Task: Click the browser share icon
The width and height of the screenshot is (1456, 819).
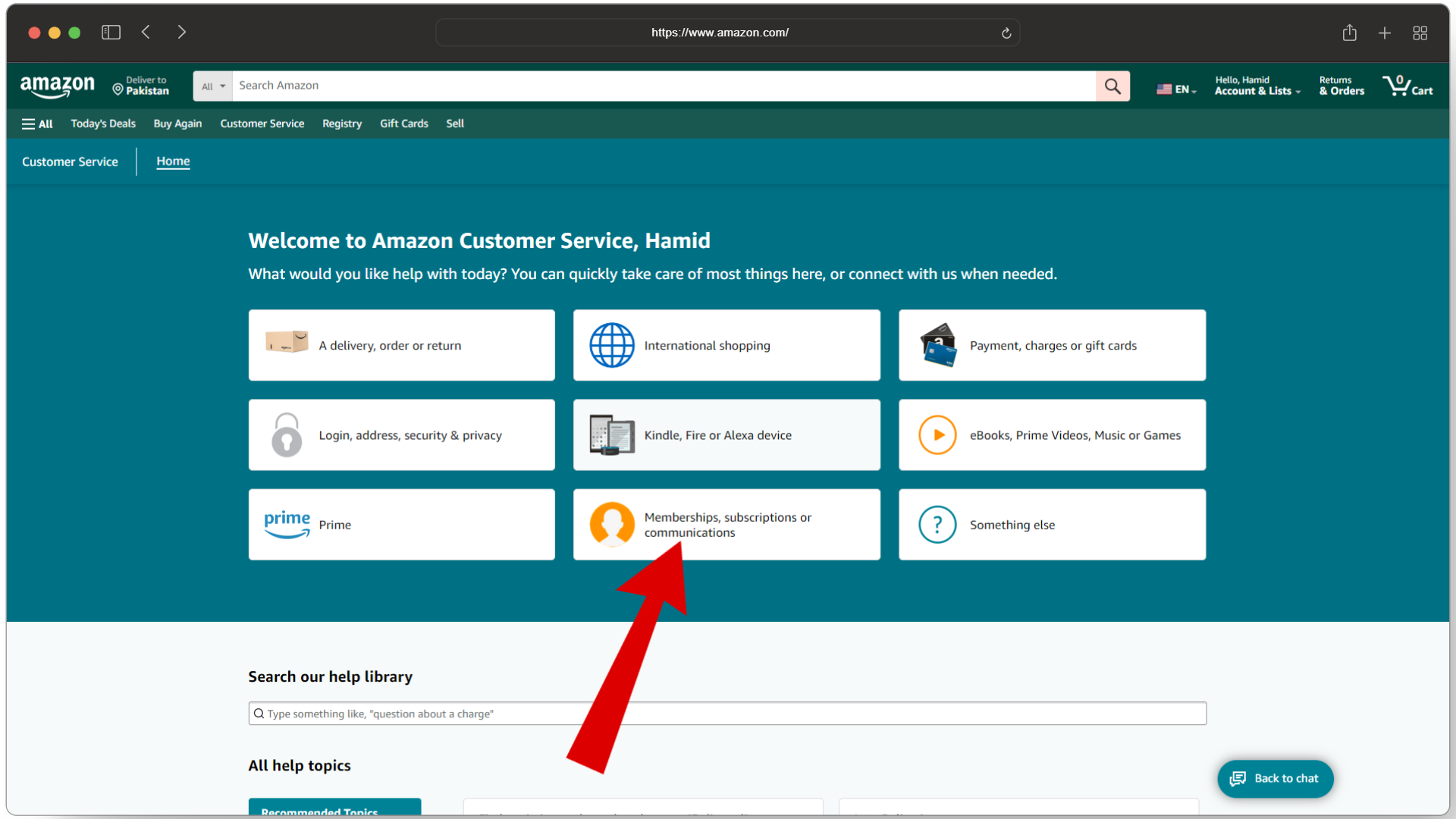Action: click(x=1349, y=33)
